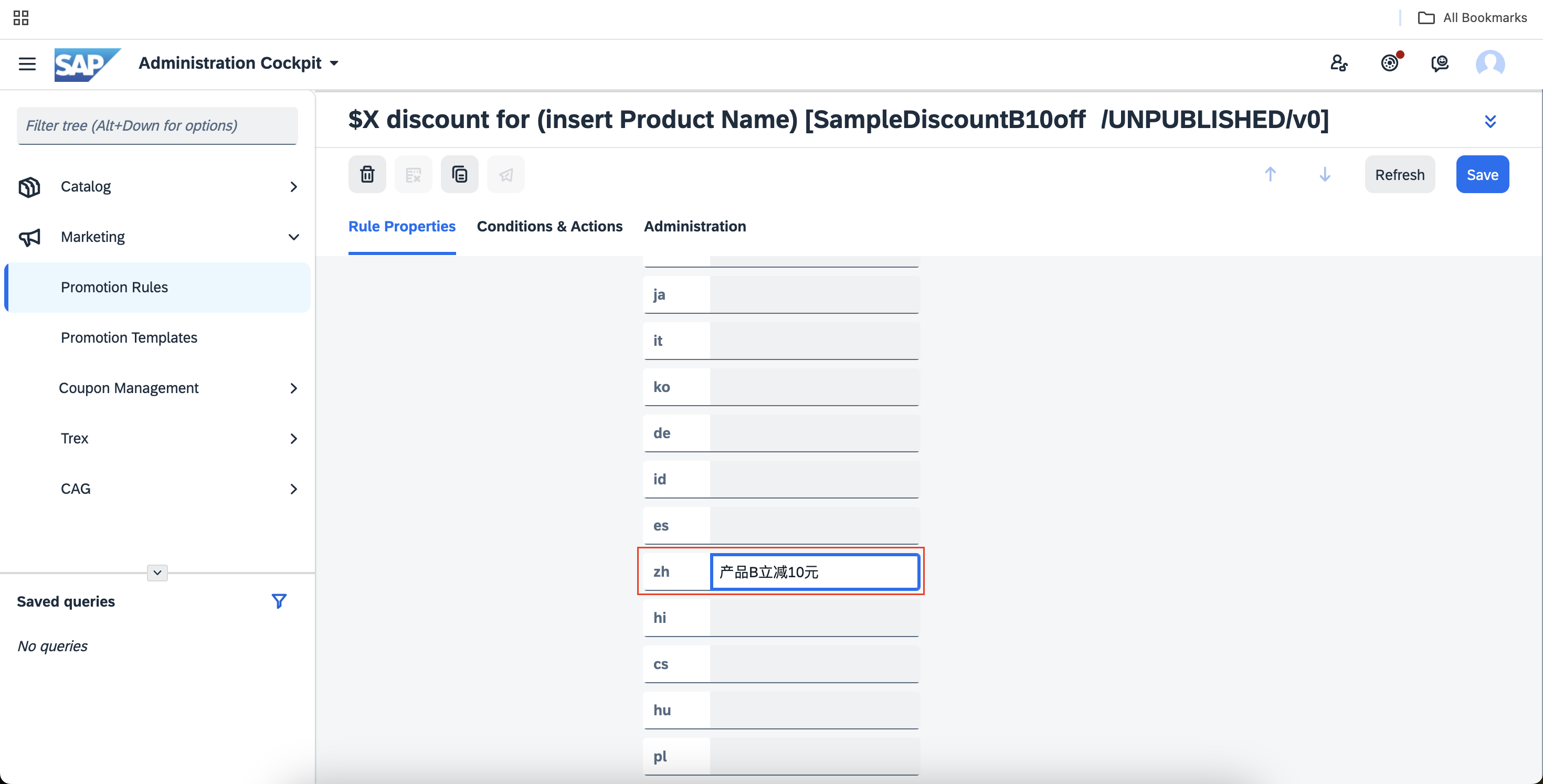Open All Bookmarks folder
1543x784 pixels.
point(1472,18)
